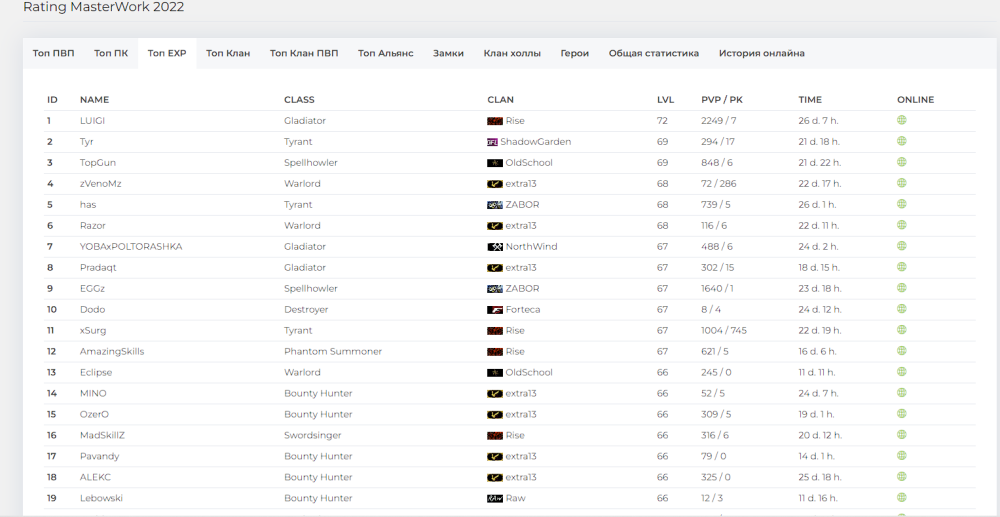Click the online globe icon for has

902,204
